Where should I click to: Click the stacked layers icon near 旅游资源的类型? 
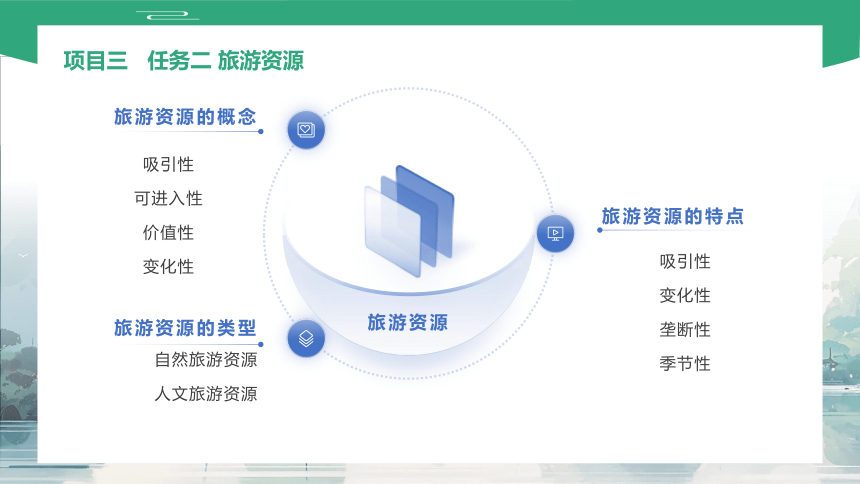(x=306, y=339)
